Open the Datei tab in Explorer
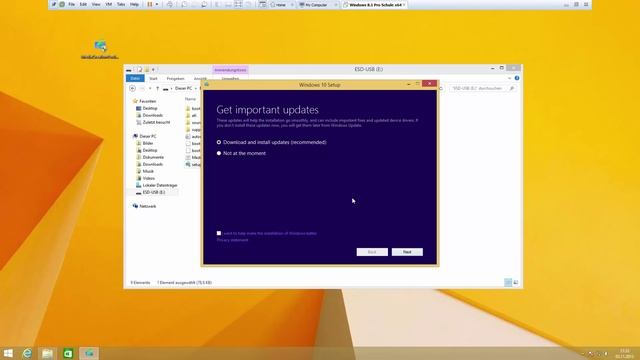The image size is (640, 360). click(x=135, y=78)
